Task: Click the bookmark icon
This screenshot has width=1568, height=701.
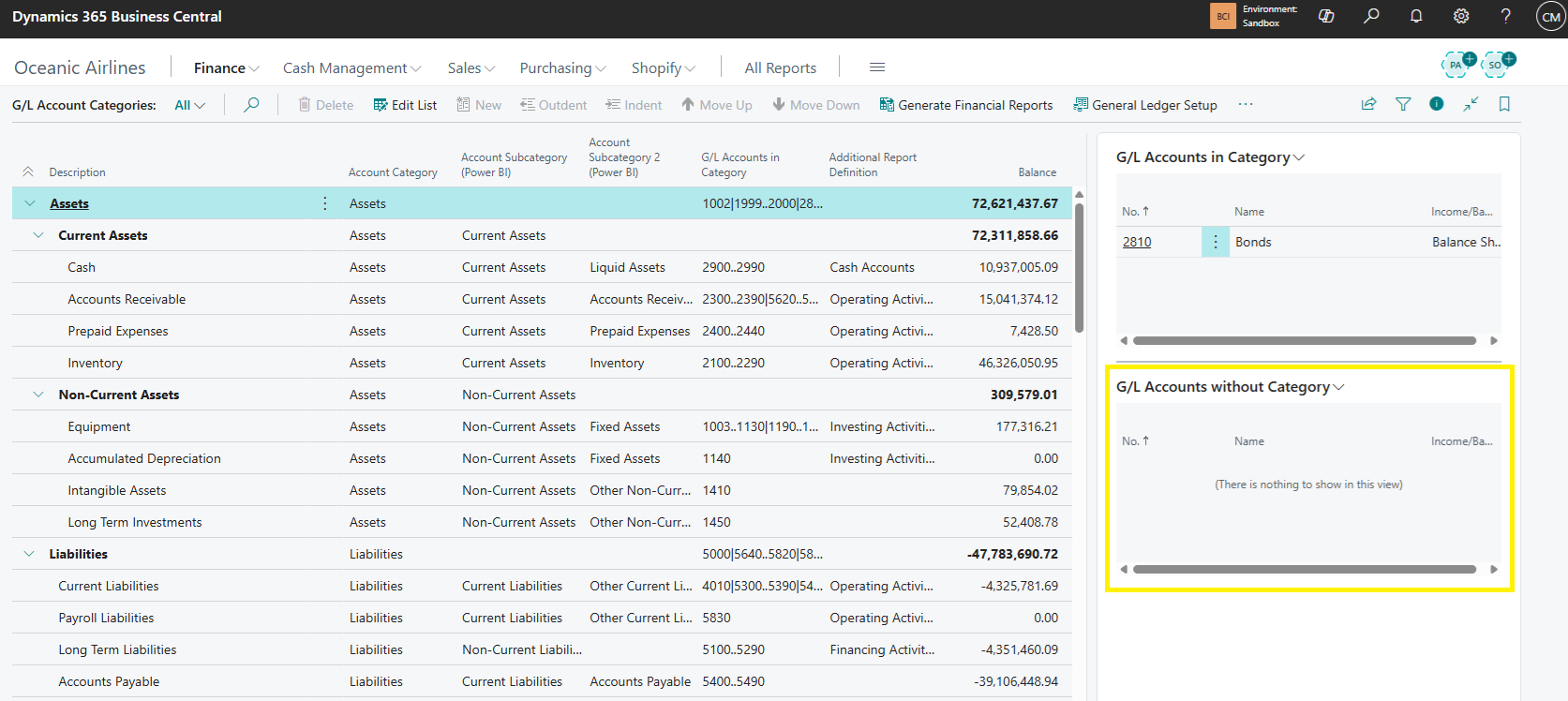Action: 1504,104
